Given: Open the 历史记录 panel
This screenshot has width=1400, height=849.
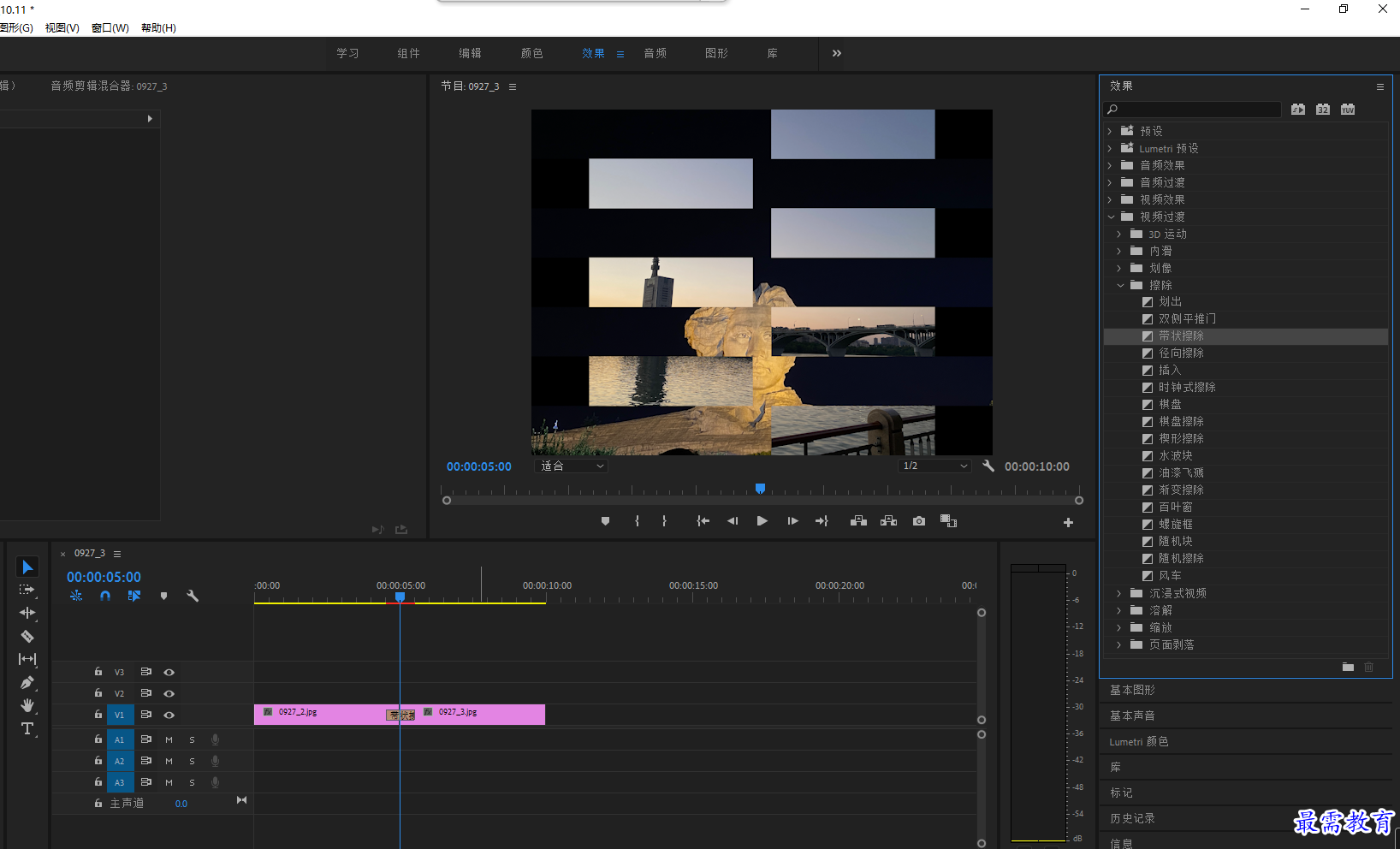Looking at the screenshot, I should point(1132,818).
